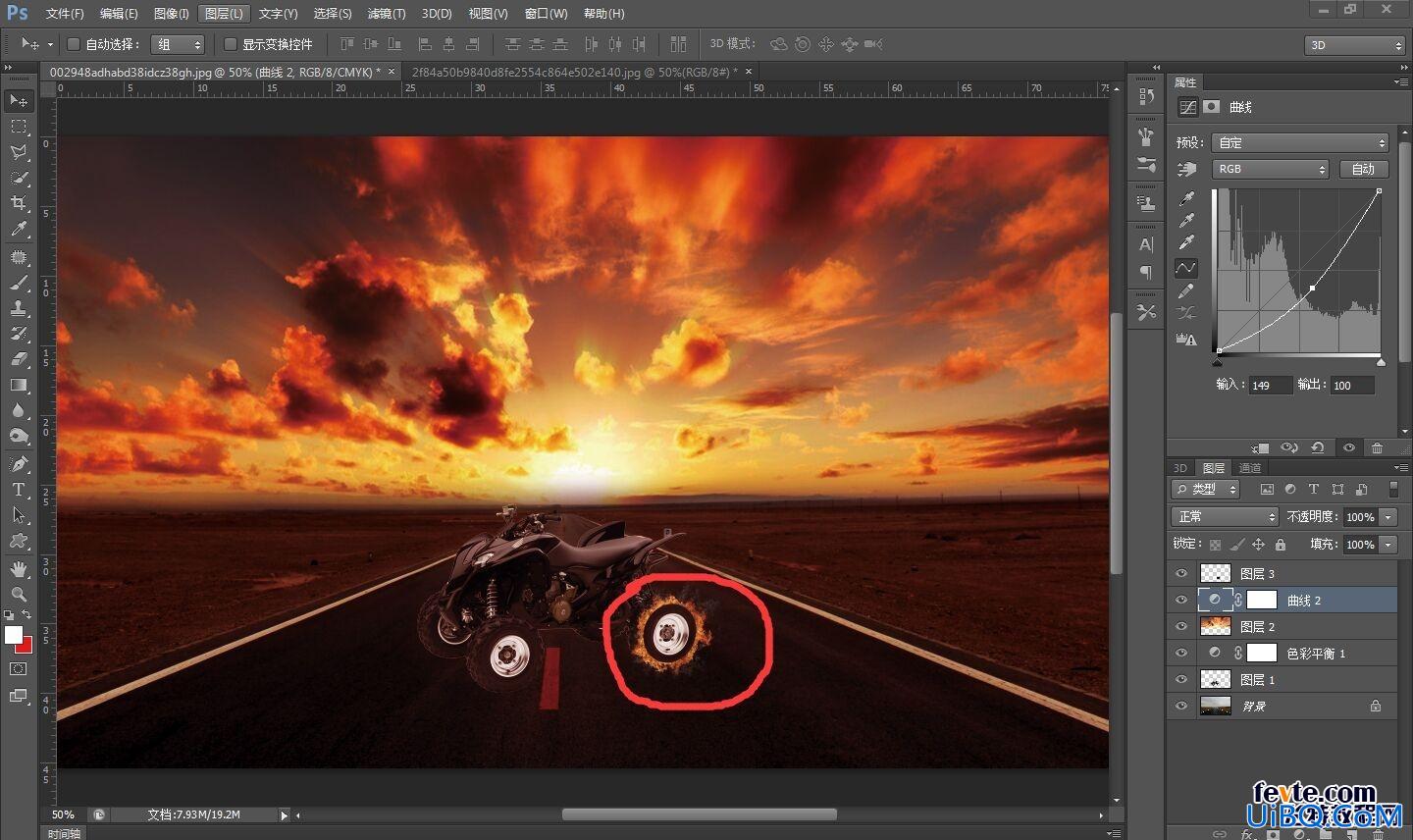This screenshot has width=1413, height=840.
Task: Click the 时间轴 panel label
Action: (x=64, y=833)
